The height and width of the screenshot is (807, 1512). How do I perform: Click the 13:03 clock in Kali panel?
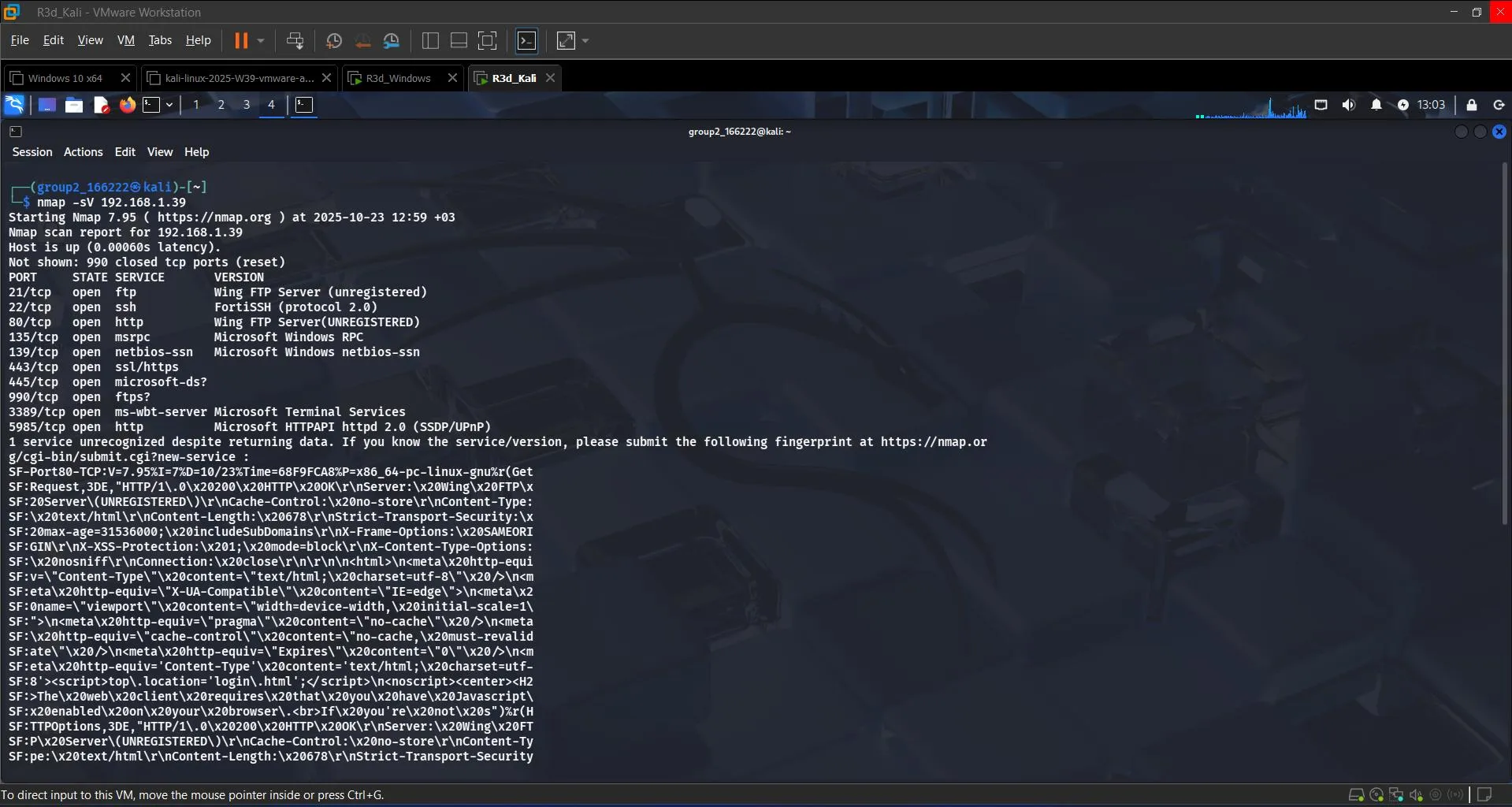point(1431,105)
